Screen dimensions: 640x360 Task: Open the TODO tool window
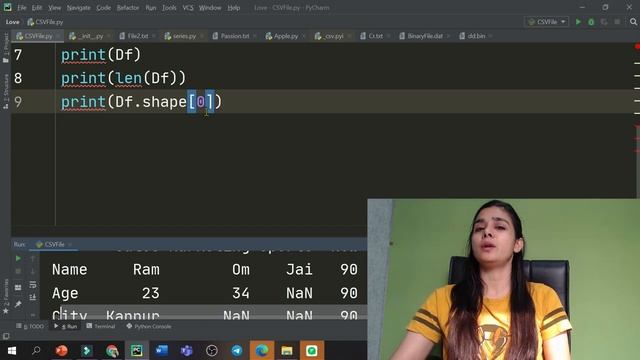pyautogui.click(x=30, y=327)
